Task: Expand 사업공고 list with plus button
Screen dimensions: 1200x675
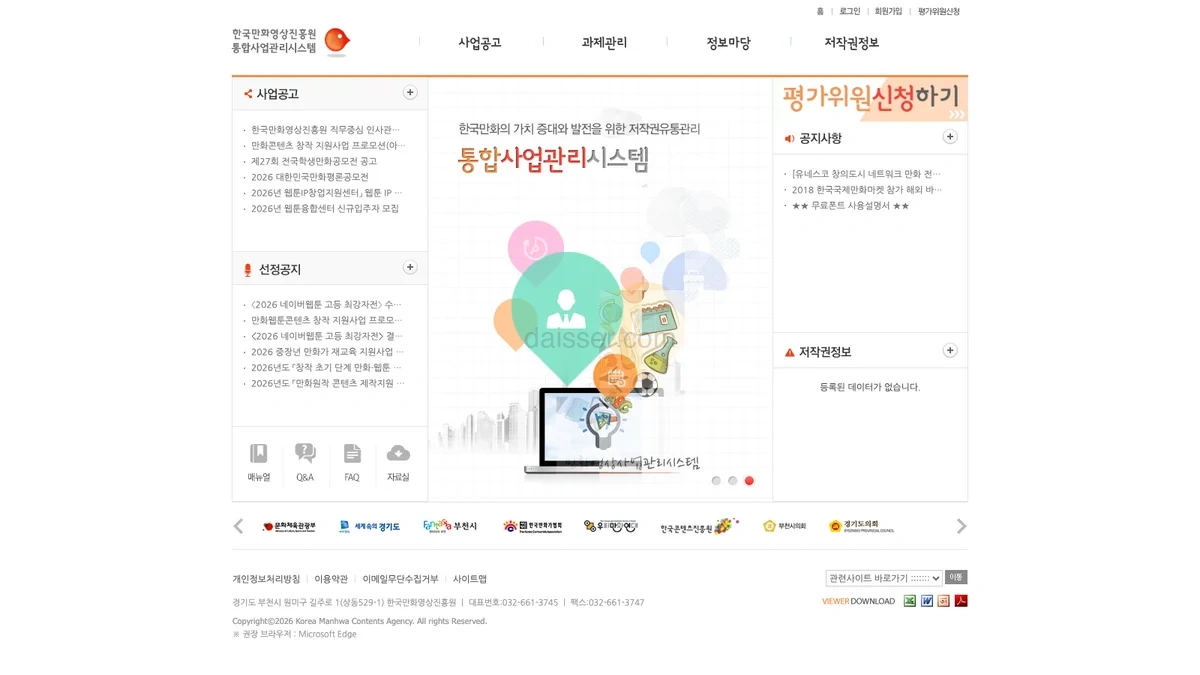Action: point(410,93)
